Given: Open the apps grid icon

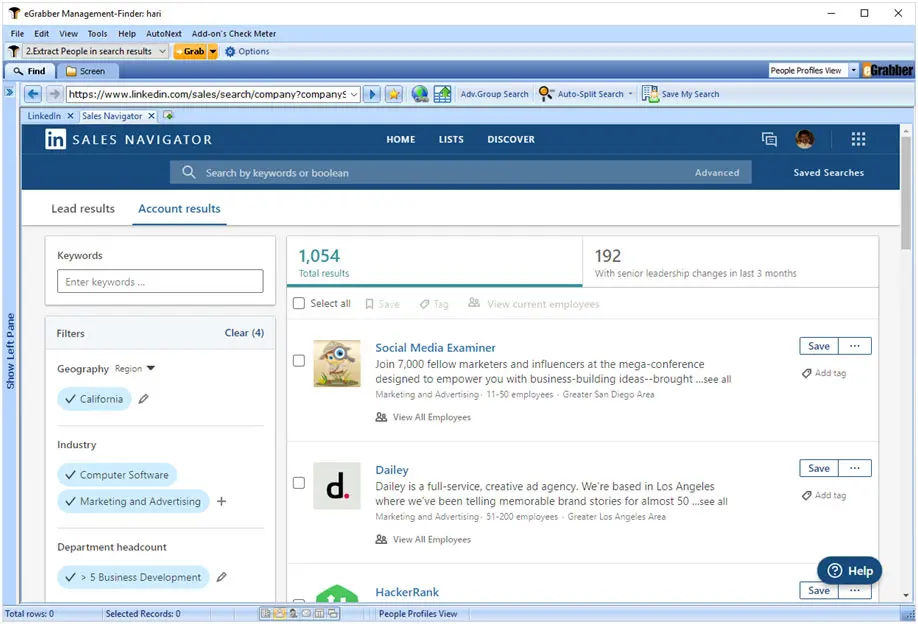Looking at the screenshot, I should [858, 139].
